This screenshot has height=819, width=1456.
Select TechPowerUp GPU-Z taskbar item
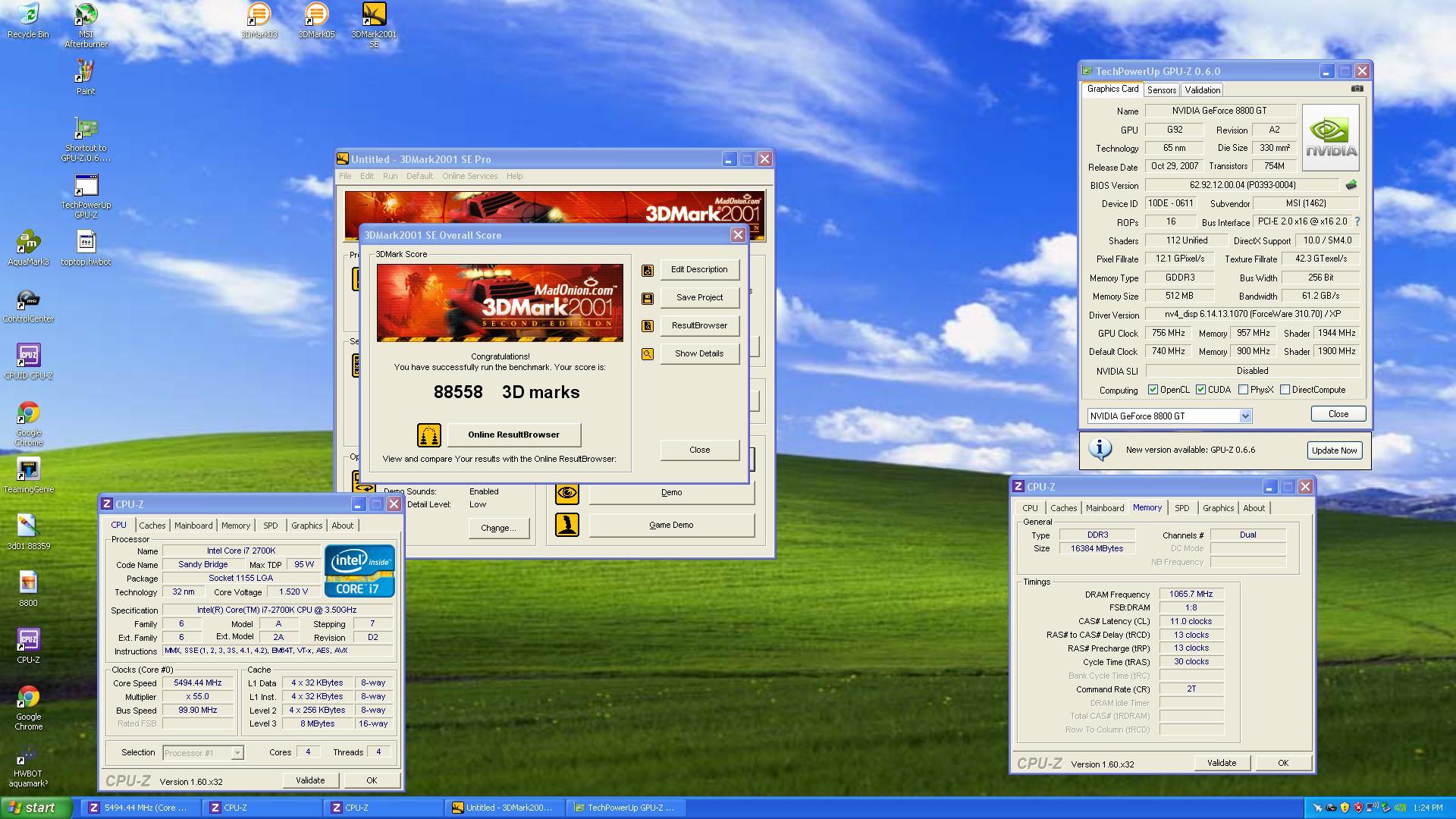point(627,808)
